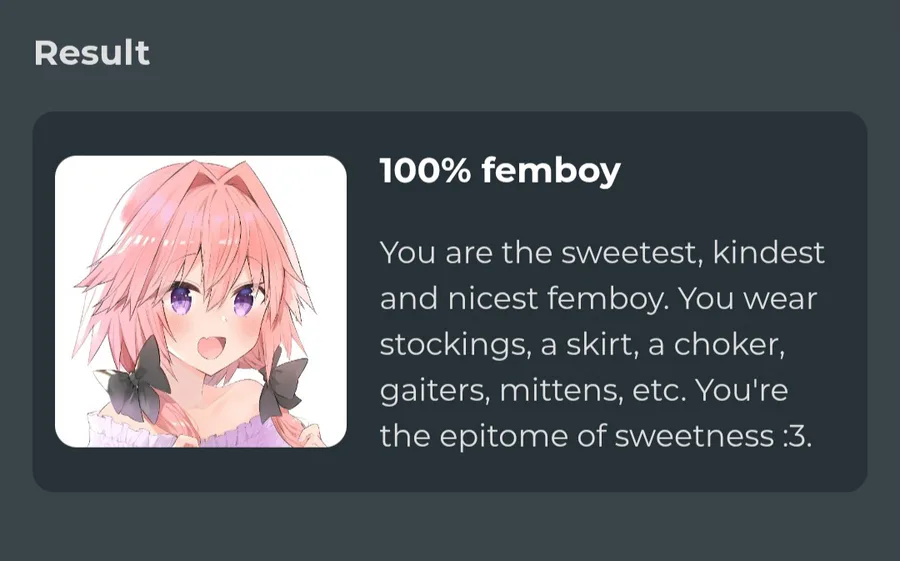900x561 pixels.
Task: Select the "100% femboy" result title
Action: point(500,171)
